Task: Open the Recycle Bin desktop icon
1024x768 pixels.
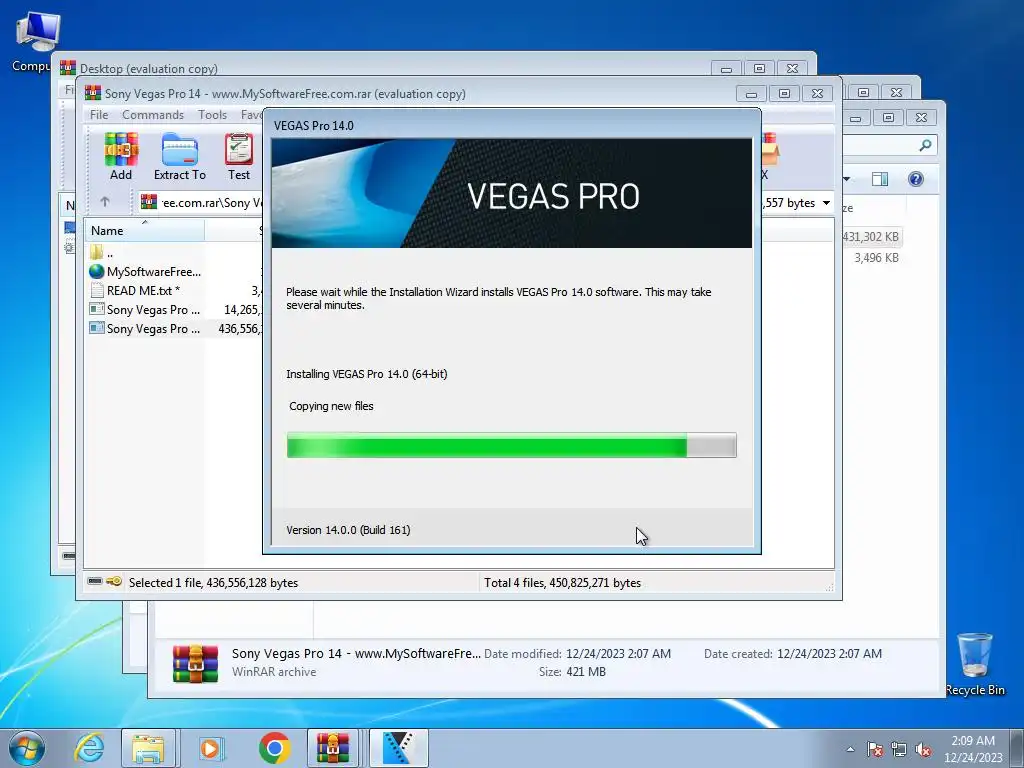Action: (975, 663)
